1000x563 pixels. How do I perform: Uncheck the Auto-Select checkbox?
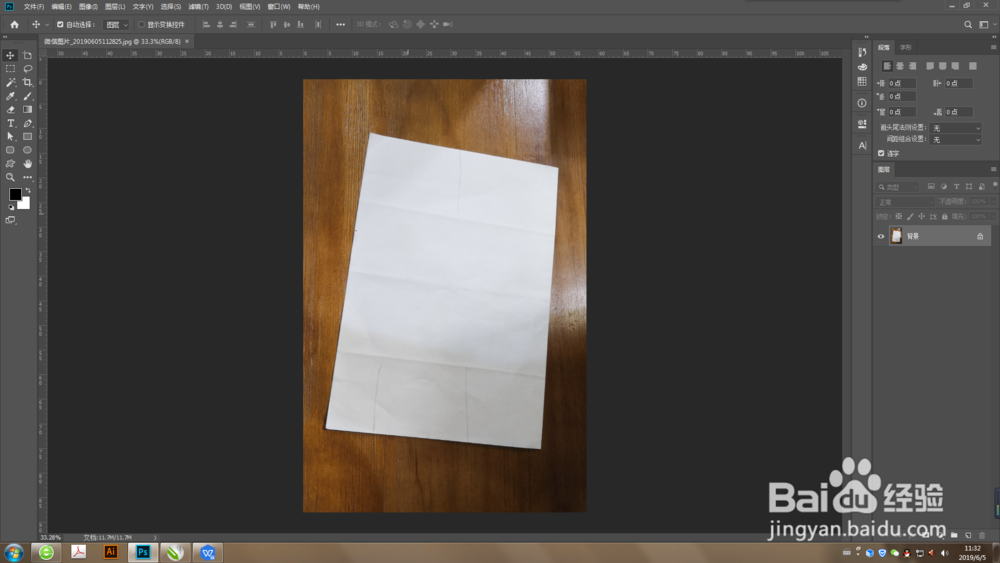pos(60,25)
